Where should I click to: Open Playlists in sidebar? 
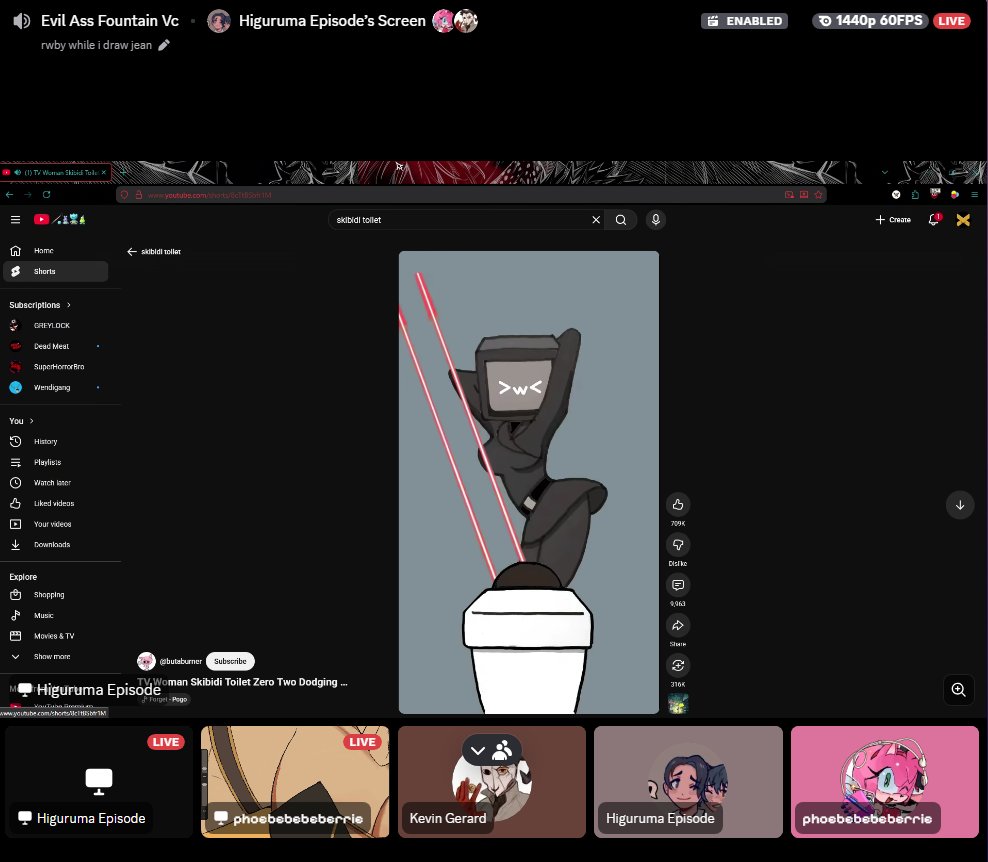55,463
